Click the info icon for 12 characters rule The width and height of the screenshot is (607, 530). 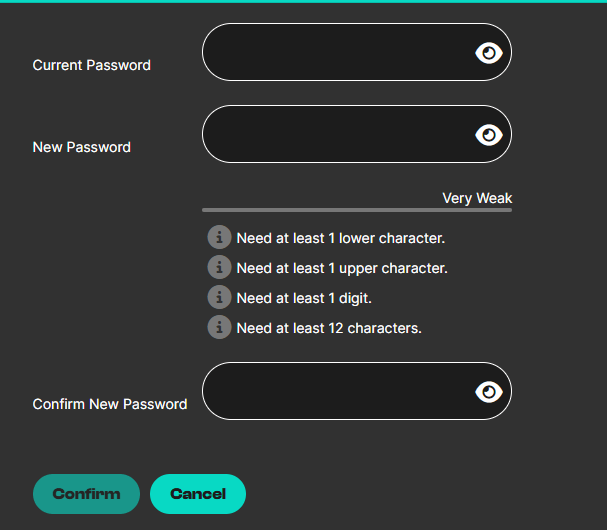point(219,327)
